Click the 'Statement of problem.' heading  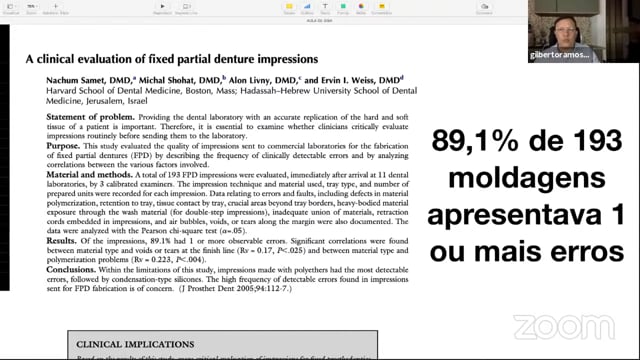(90, 117)
